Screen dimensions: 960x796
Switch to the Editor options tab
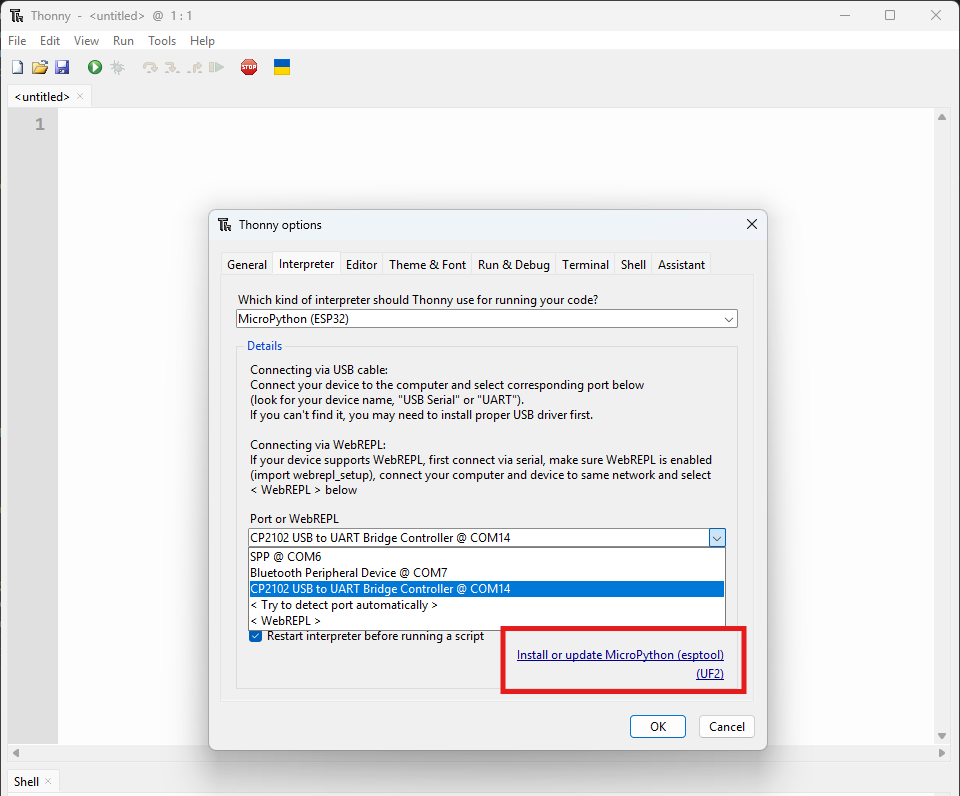[x=361, y=265]
